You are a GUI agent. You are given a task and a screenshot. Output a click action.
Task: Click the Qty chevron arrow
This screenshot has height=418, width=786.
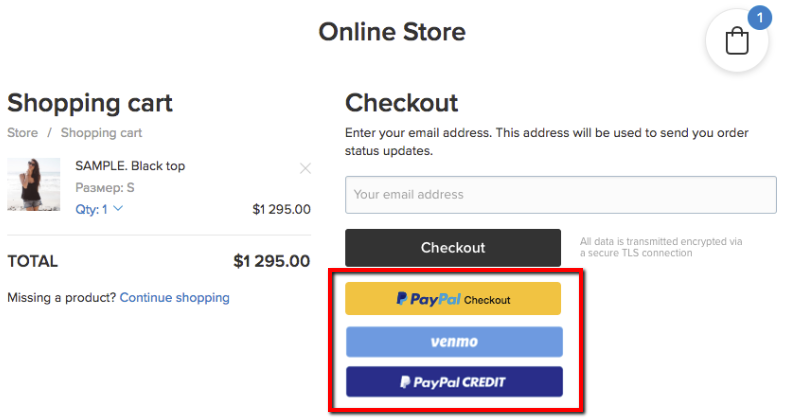tap(118, 208)
